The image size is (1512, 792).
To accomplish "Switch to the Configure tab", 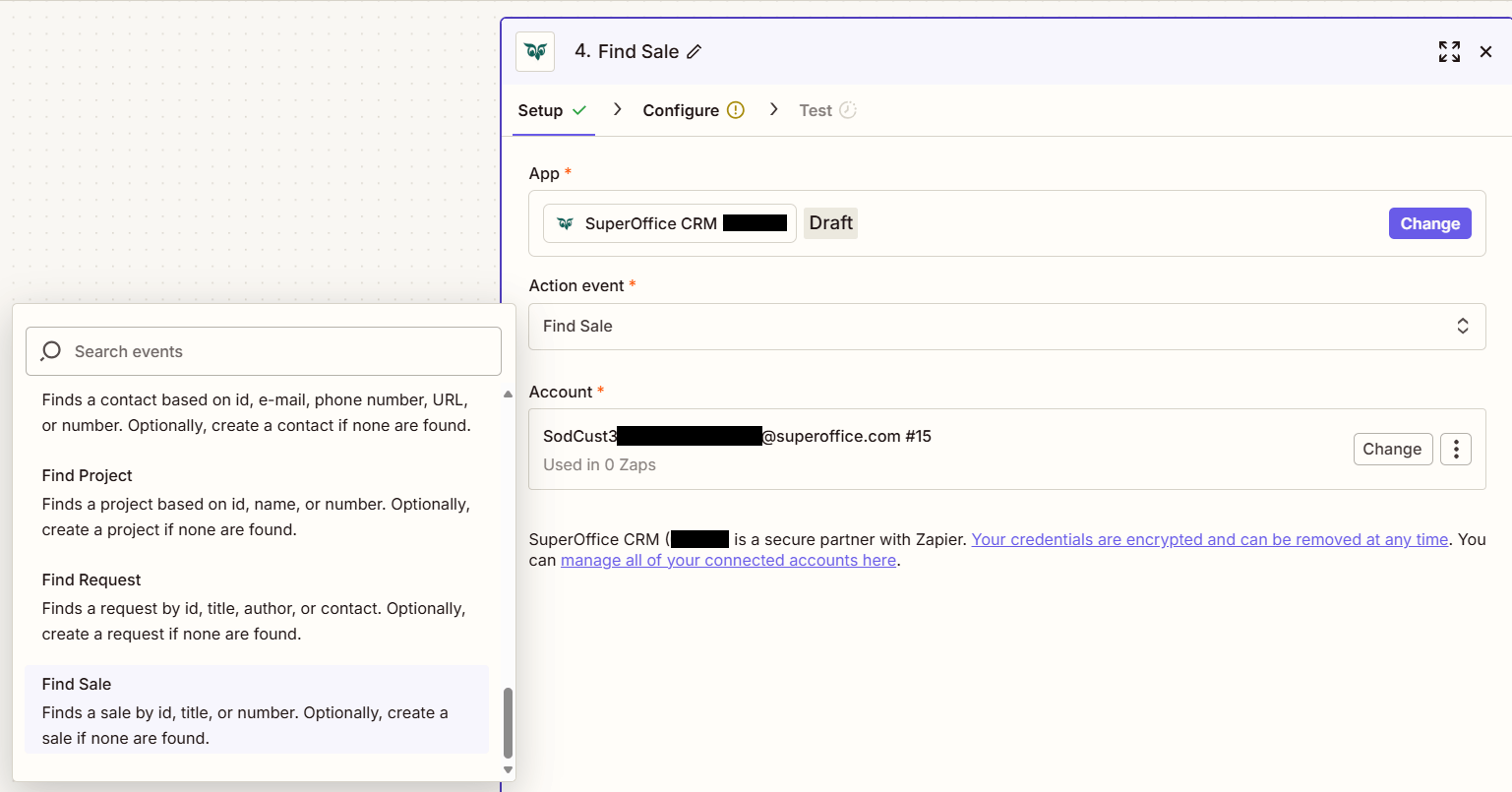I will click(682, 110).
